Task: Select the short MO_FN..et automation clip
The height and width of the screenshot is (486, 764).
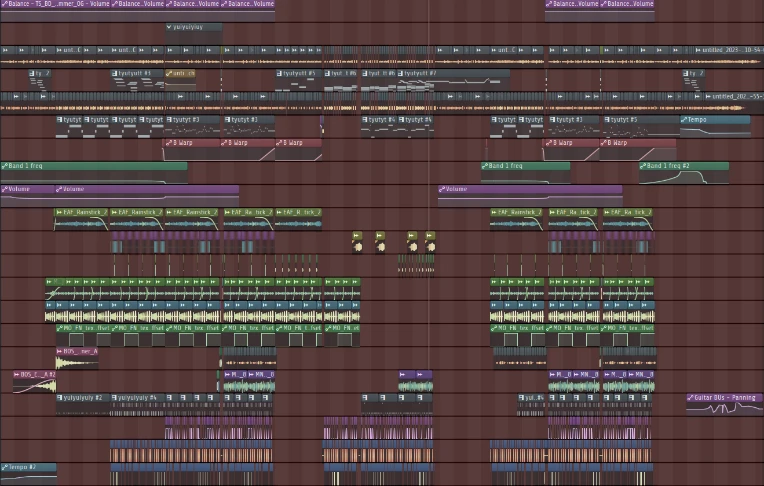Action: pos(342,335)
